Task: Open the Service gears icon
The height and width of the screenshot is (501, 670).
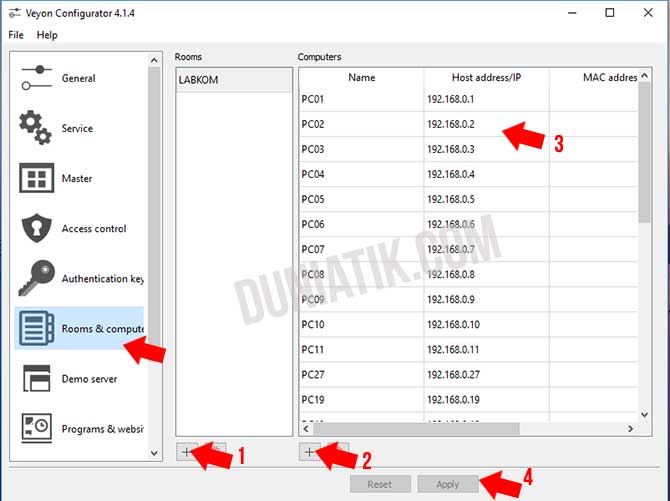Action: tap(36, 128)
